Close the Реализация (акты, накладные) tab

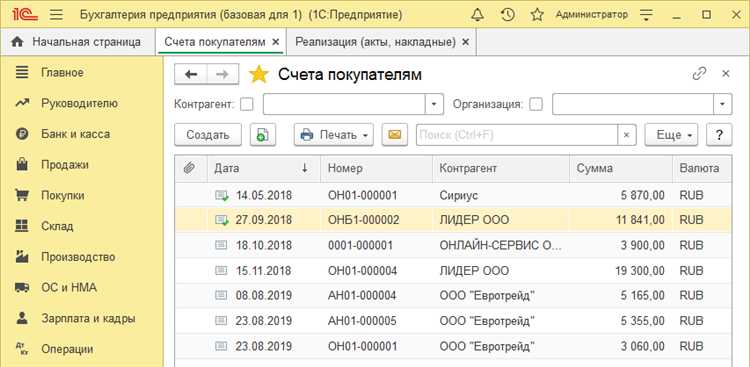(466, 42)
